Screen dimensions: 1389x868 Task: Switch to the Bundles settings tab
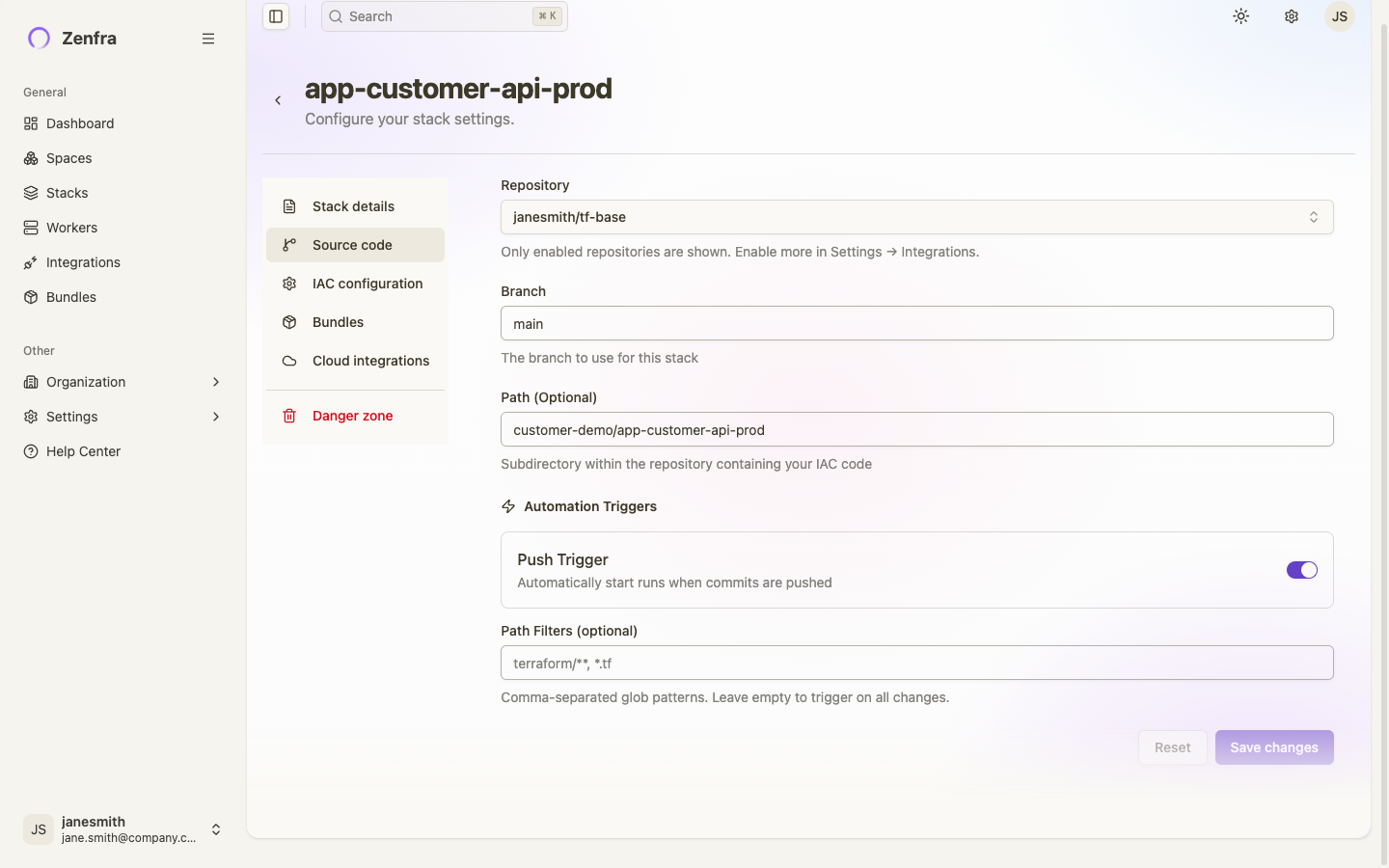point(337,321)
